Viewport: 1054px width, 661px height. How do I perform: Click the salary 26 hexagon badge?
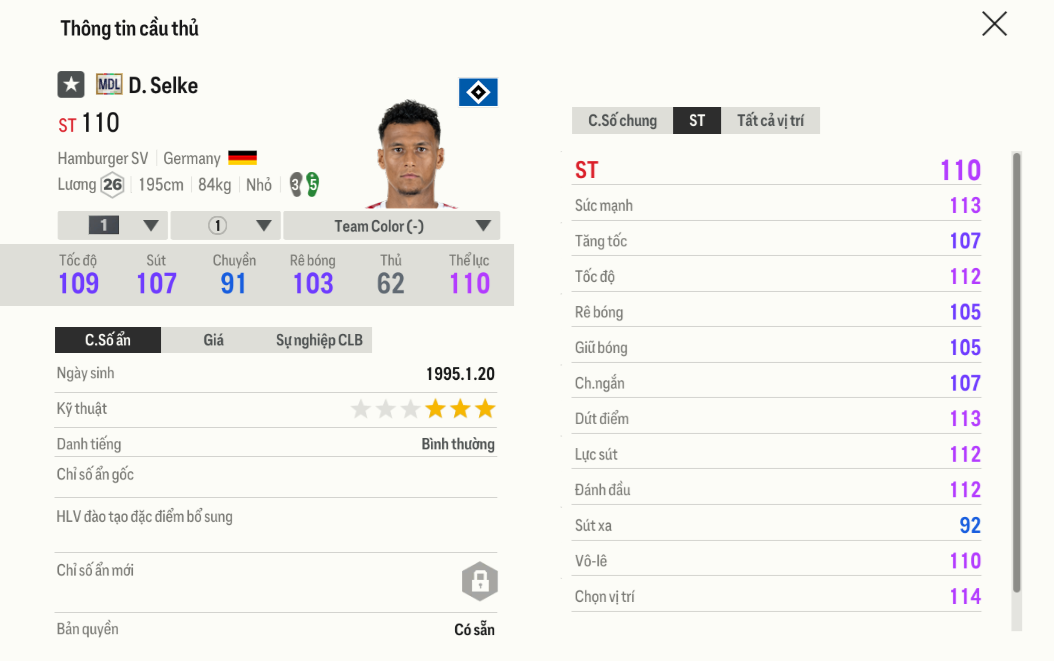[x=112, y=184]
